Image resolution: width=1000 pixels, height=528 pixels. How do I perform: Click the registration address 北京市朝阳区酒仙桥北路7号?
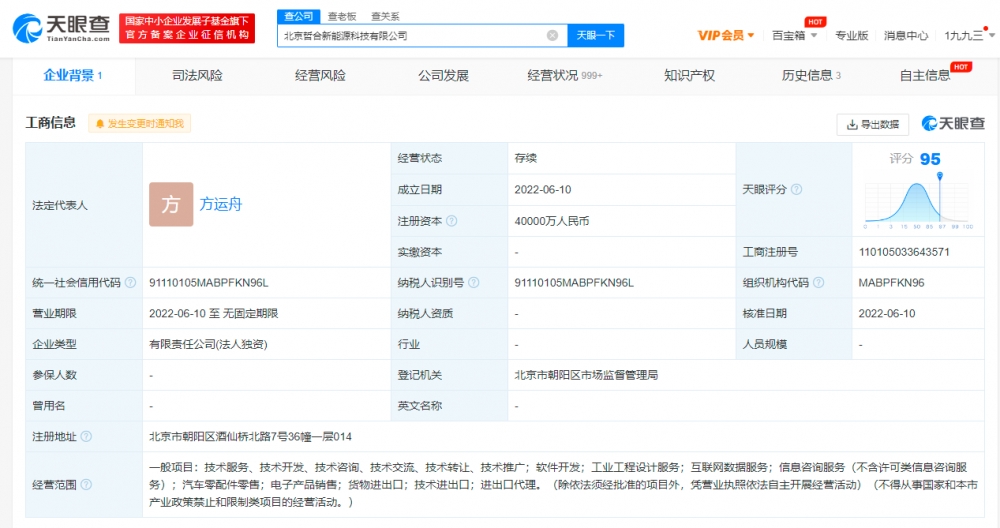coord(251,437)
